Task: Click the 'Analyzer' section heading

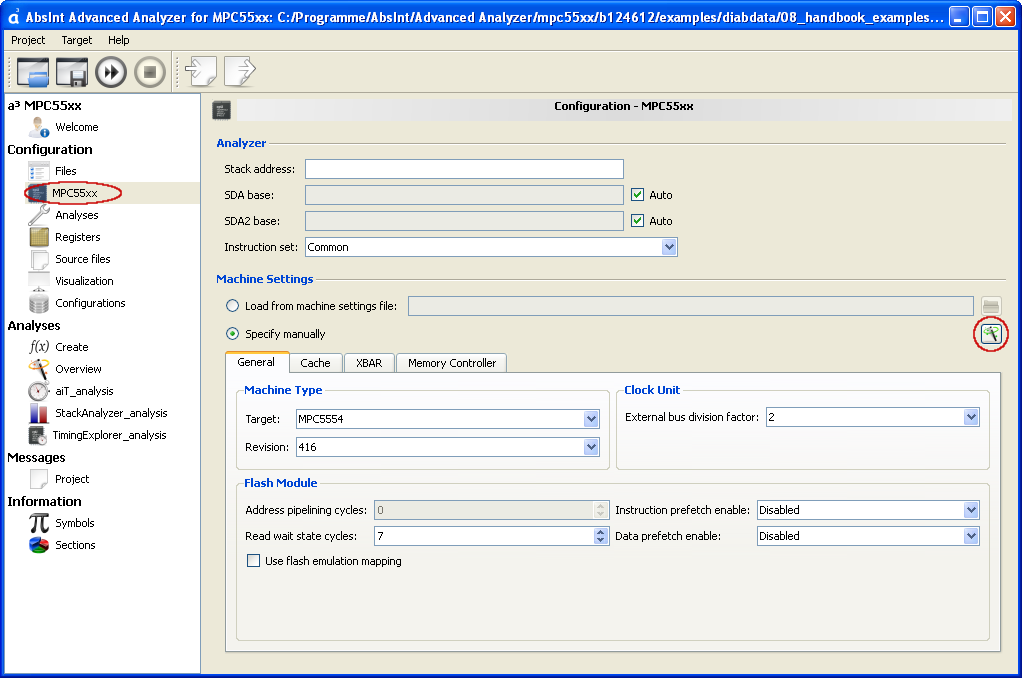Action: point(241,143)
